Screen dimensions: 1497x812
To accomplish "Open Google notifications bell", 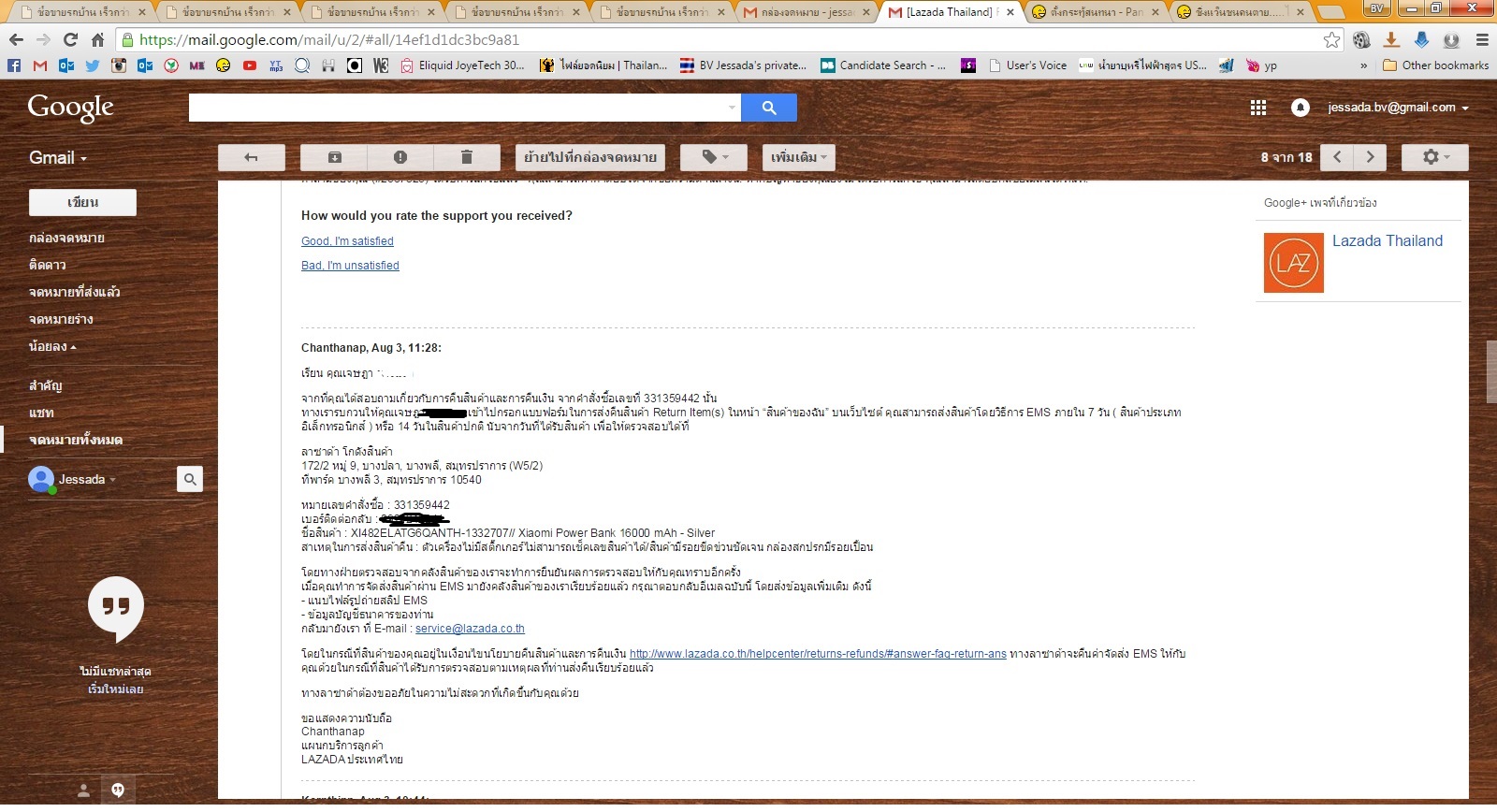I will [x=1301, y=108].
